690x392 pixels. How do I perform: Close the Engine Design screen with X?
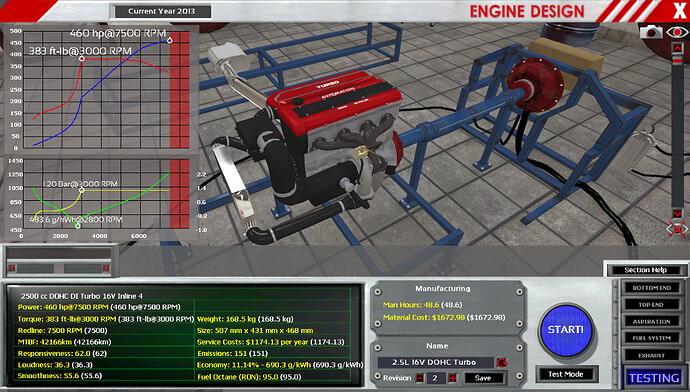coord(679,11)
